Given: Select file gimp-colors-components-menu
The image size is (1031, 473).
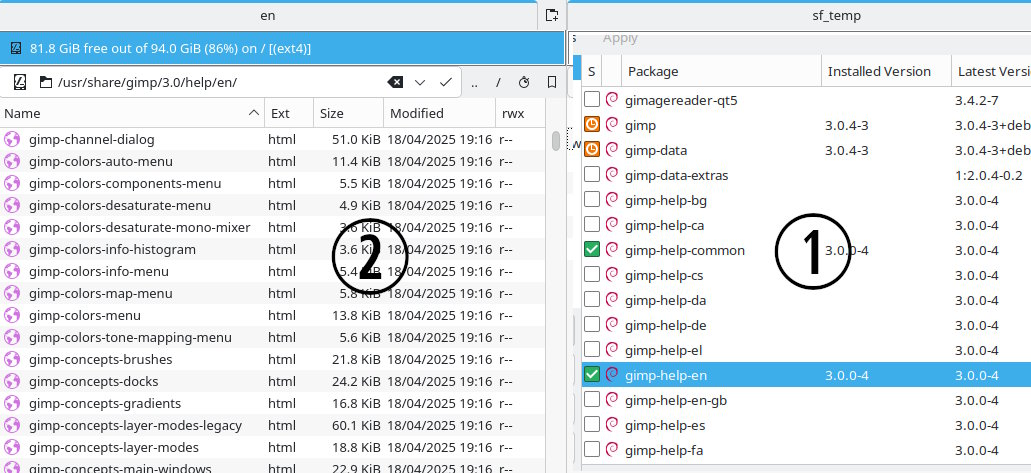Looking at the screenshot, I should pyautogui.click(x=125, y=184).
